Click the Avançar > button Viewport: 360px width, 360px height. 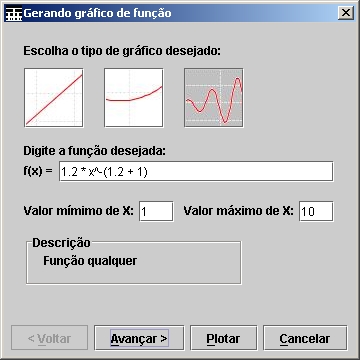click(x=139, y=338)
